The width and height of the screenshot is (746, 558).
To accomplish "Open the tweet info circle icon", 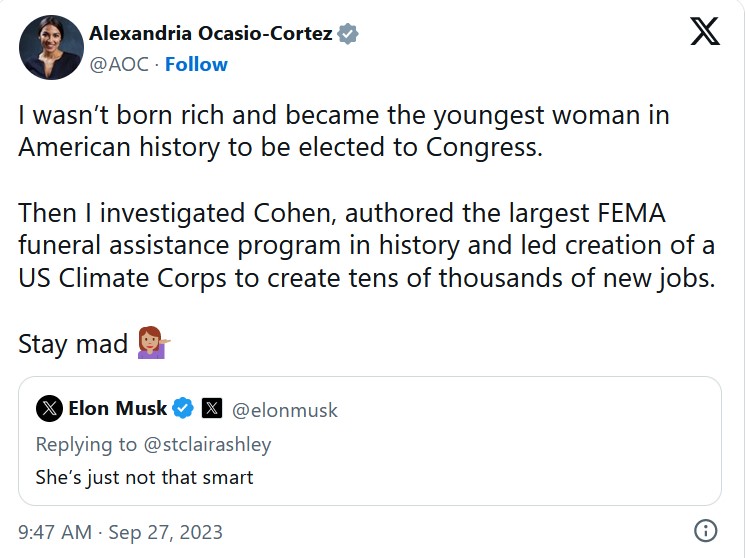I will [x=706, y=531].
